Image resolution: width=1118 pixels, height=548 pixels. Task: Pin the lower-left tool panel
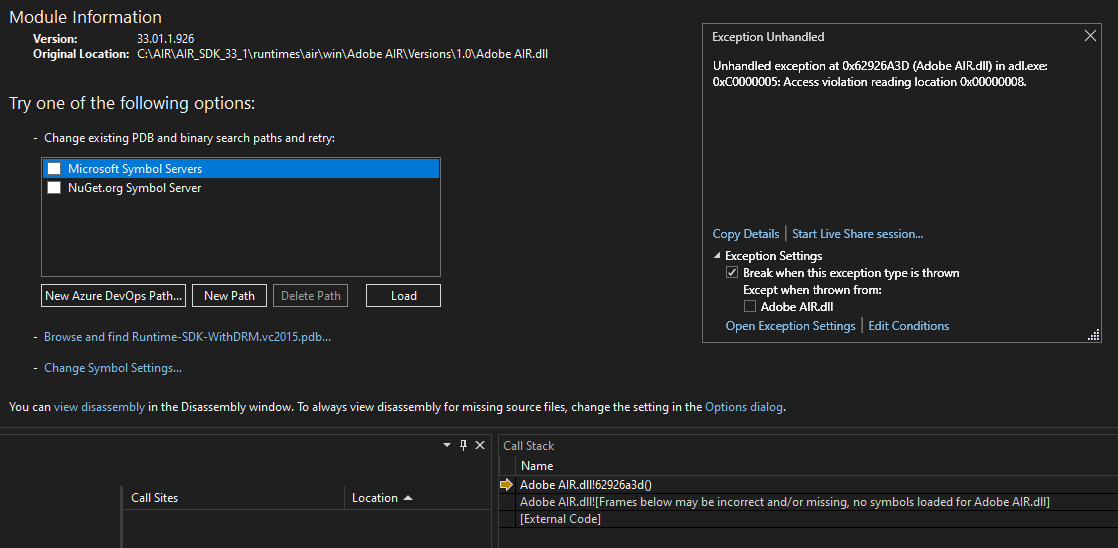[x=463, y=445]
